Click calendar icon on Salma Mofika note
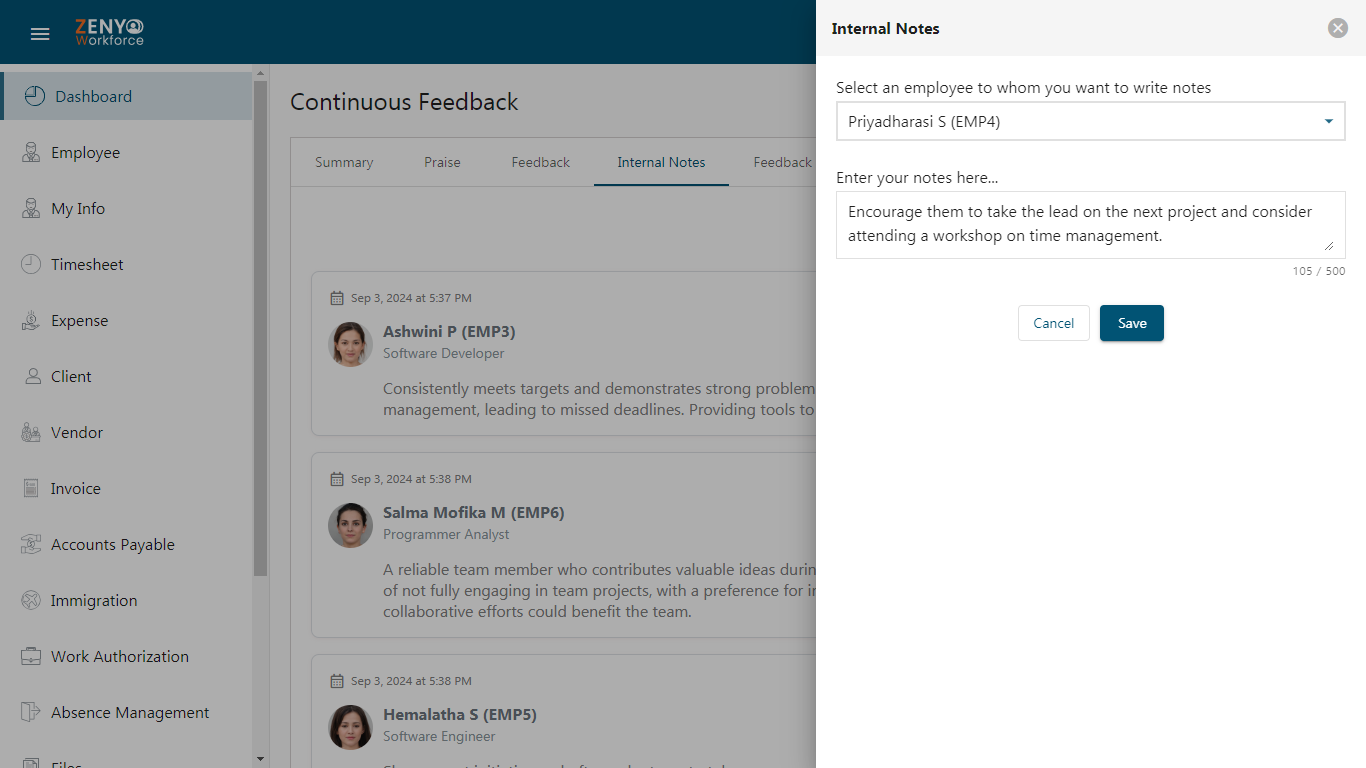 tap(337, 479)
